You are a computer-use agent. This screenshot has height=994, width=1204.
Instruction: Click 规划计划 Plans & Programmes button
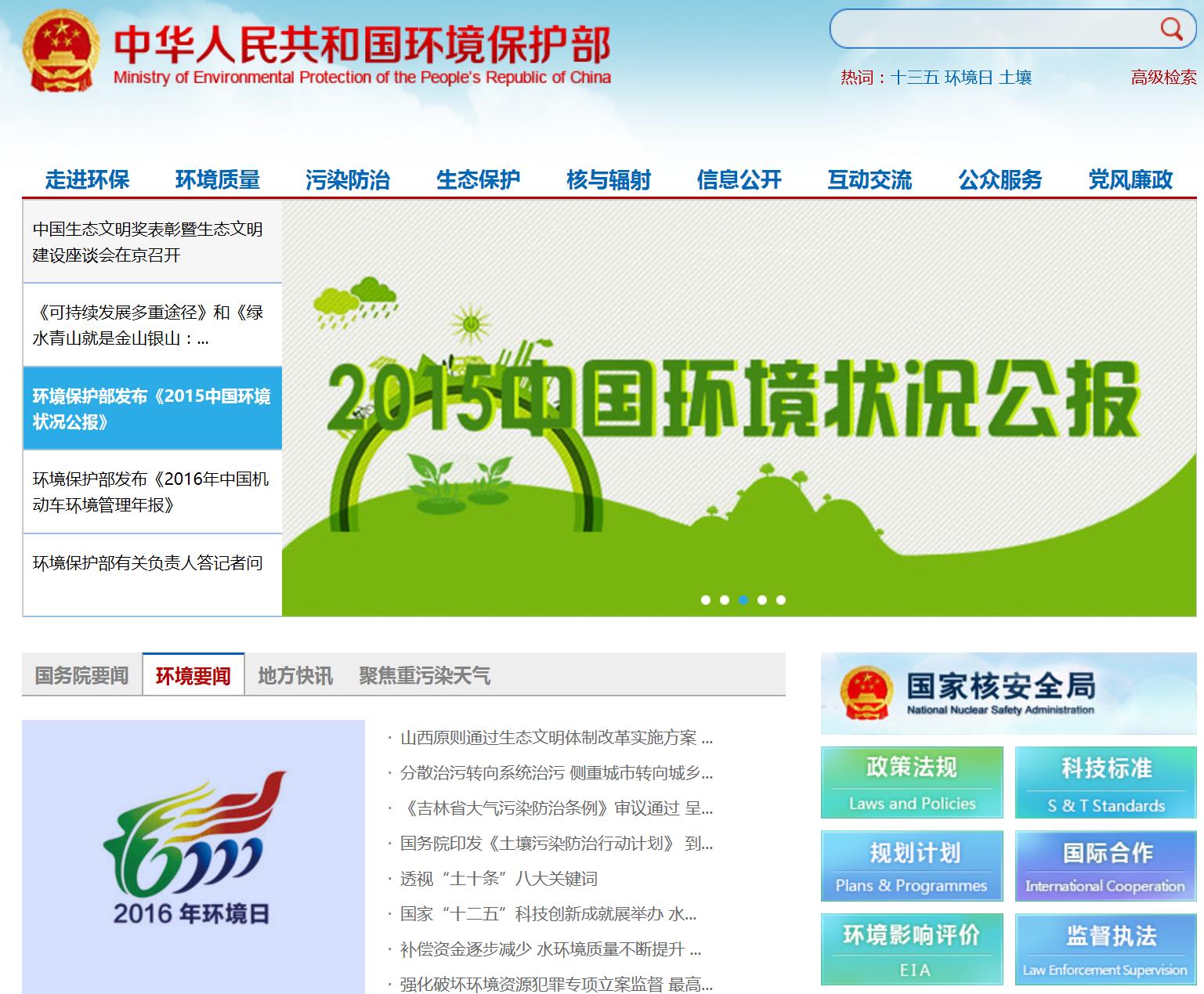[x=912, y=866]
